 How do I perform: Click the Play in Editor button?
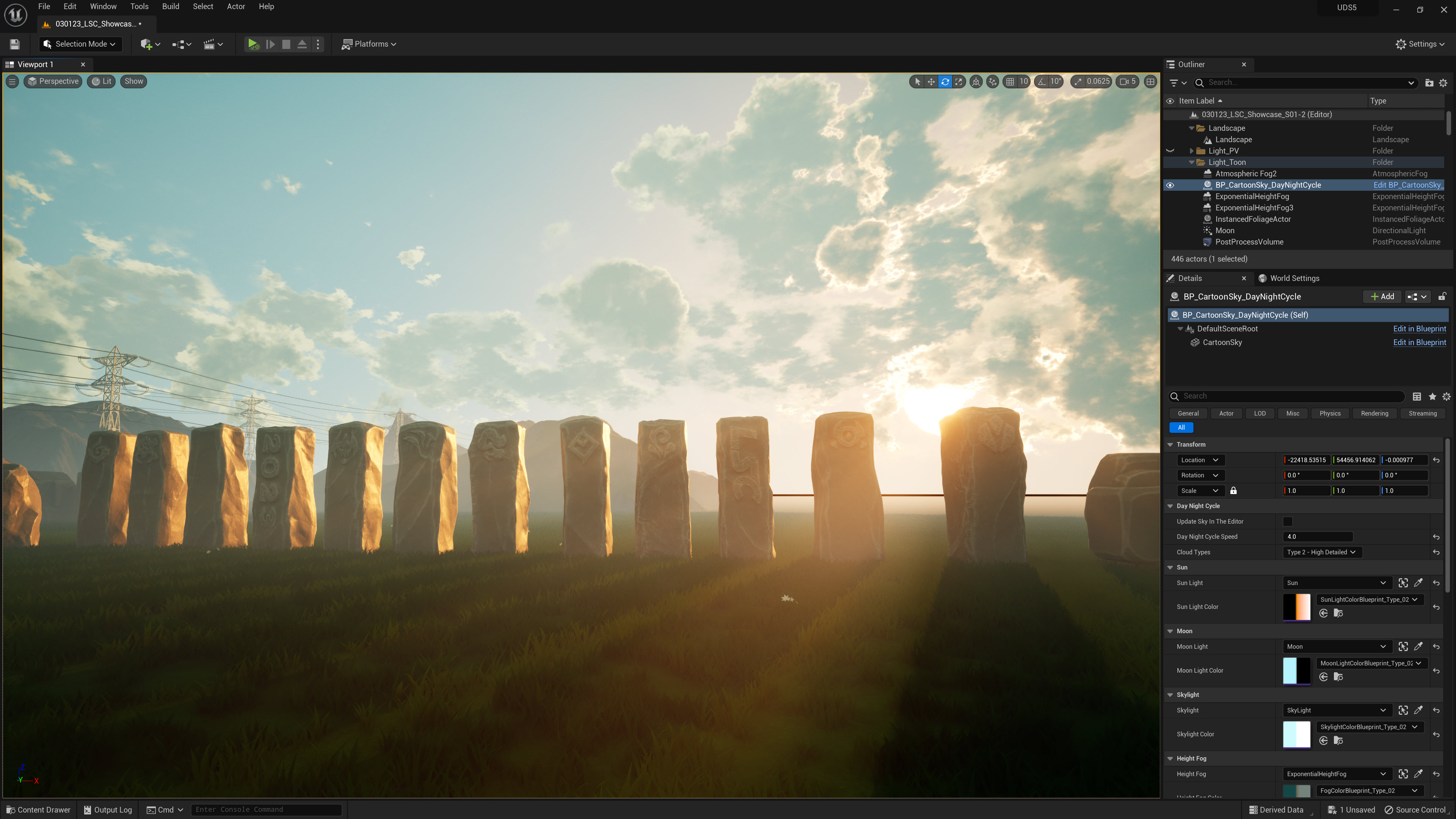click(253, 44)
